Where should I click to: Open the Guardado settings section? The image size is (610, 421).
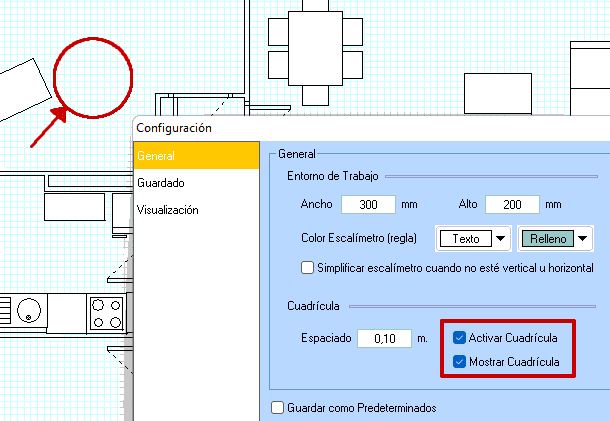(x=160, y=184)
